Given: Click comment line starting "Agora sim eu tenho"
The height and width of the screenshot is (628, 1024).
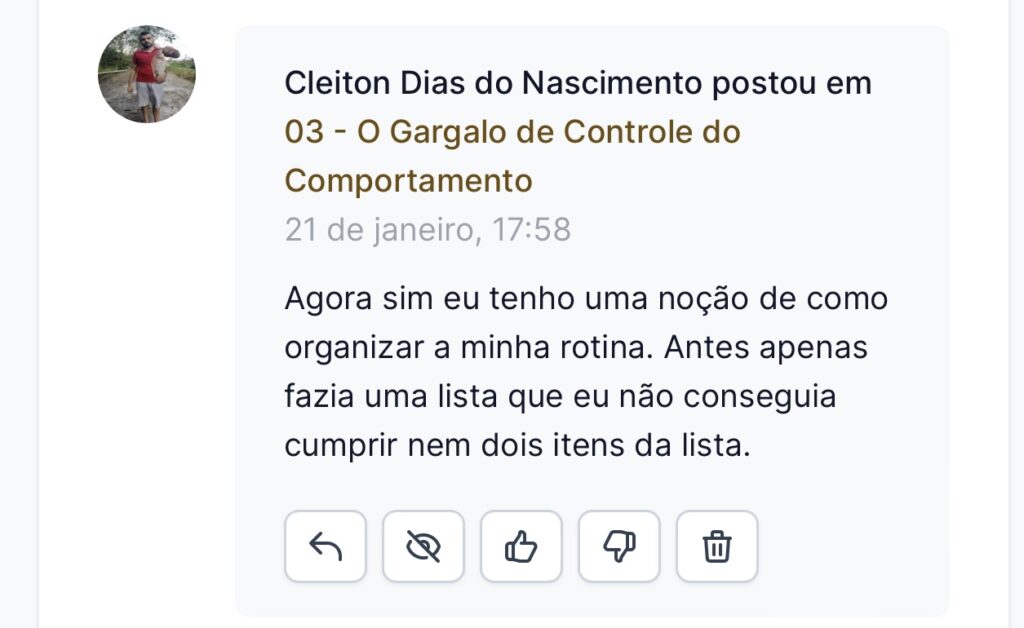Looking at the screenshot, I should (x=586, y=299).
